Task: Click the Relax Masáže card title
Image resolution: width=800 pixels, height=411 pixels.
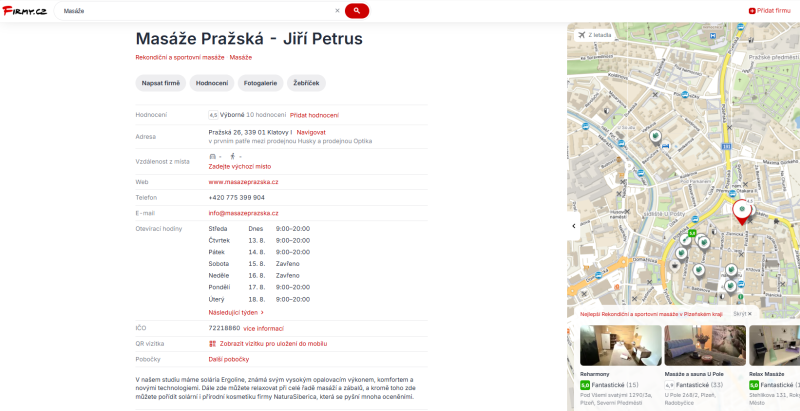Action: coord(766,374)
